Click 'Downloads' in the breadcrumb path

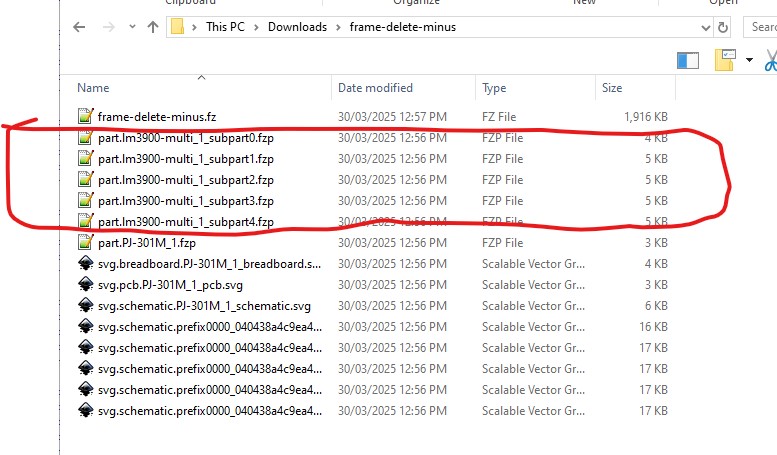(x=297, y=27)
